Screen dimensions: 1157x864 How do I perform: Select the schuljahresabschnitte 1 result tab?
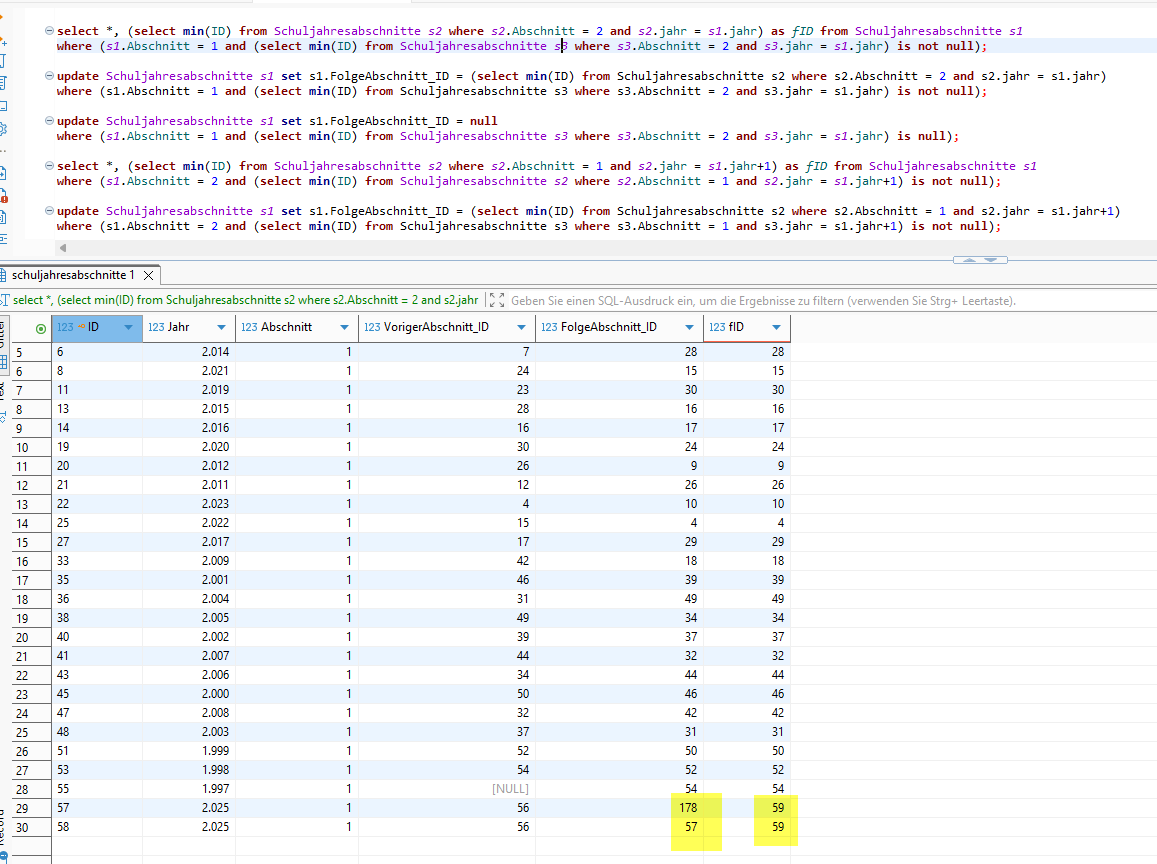[x=72, y=275]
